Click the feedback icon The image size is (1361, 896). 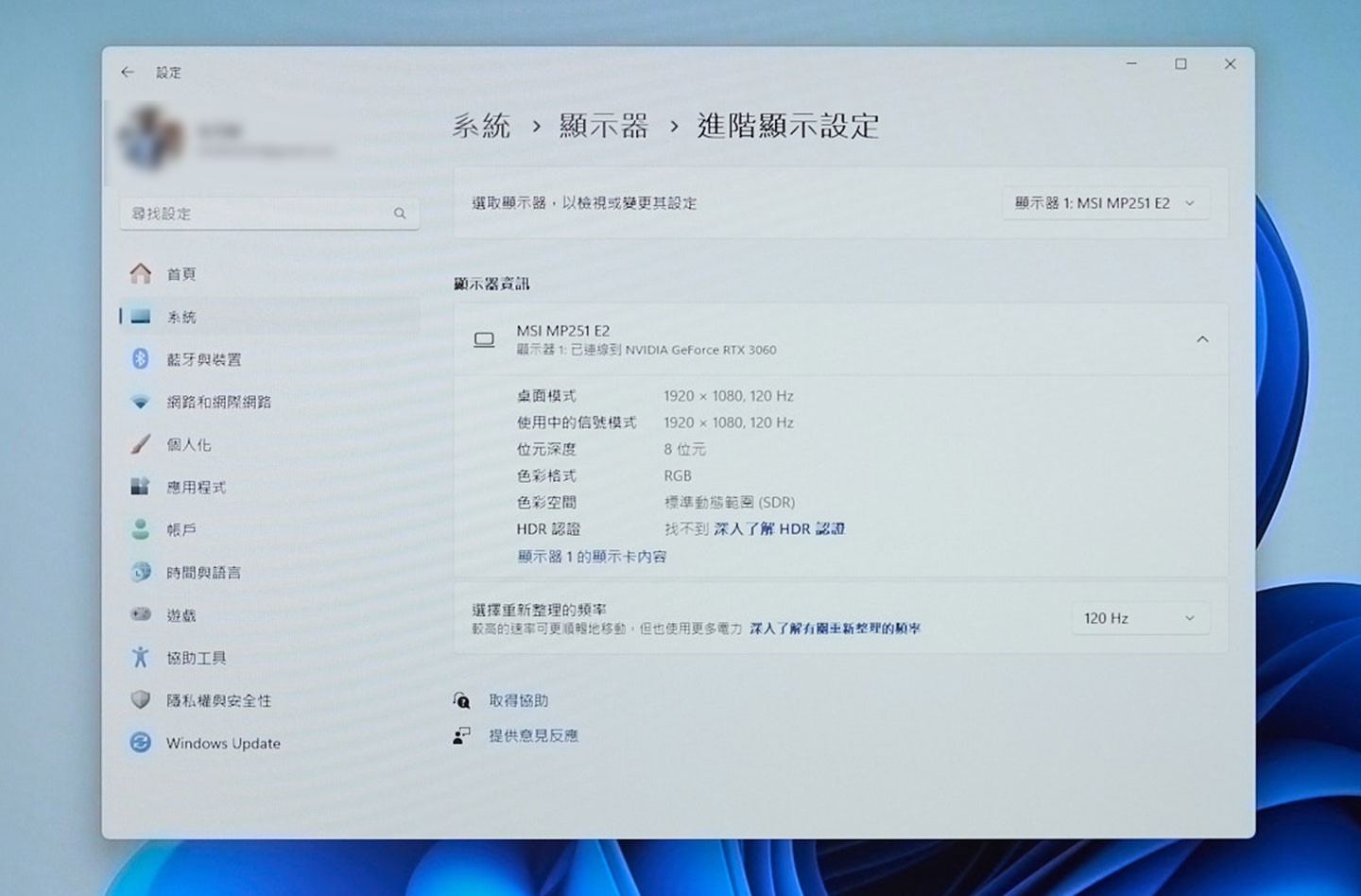point(461,735)
